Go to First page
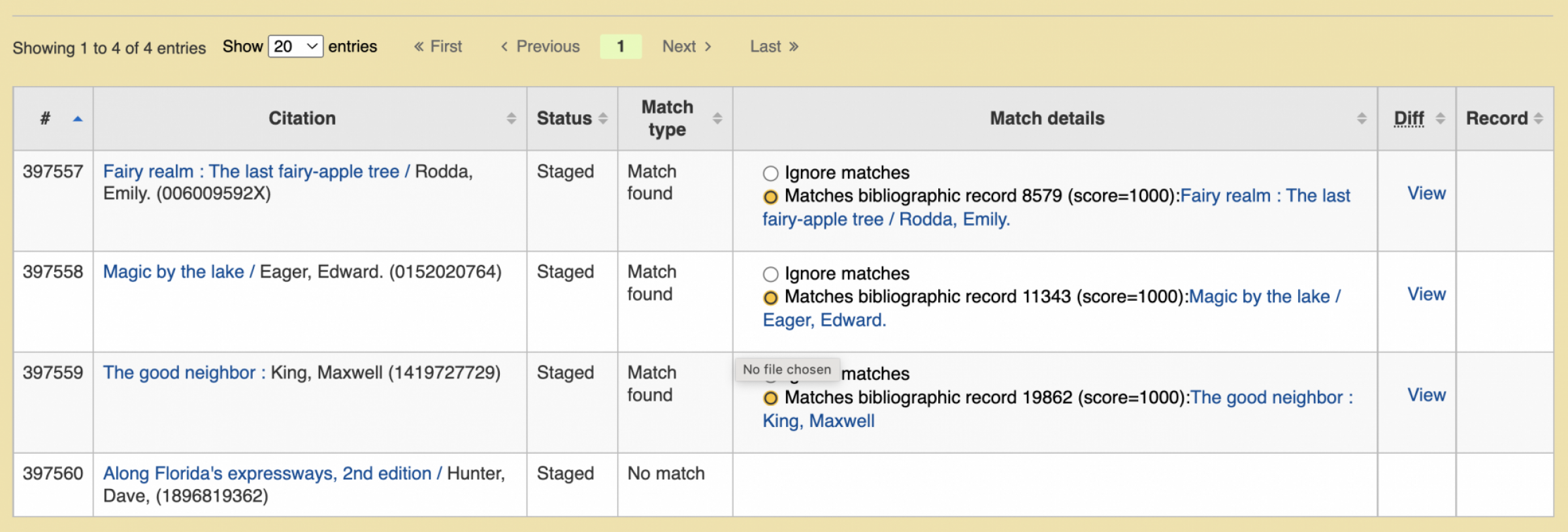The height and width of the screenshot is (532, 1568). 438,46
